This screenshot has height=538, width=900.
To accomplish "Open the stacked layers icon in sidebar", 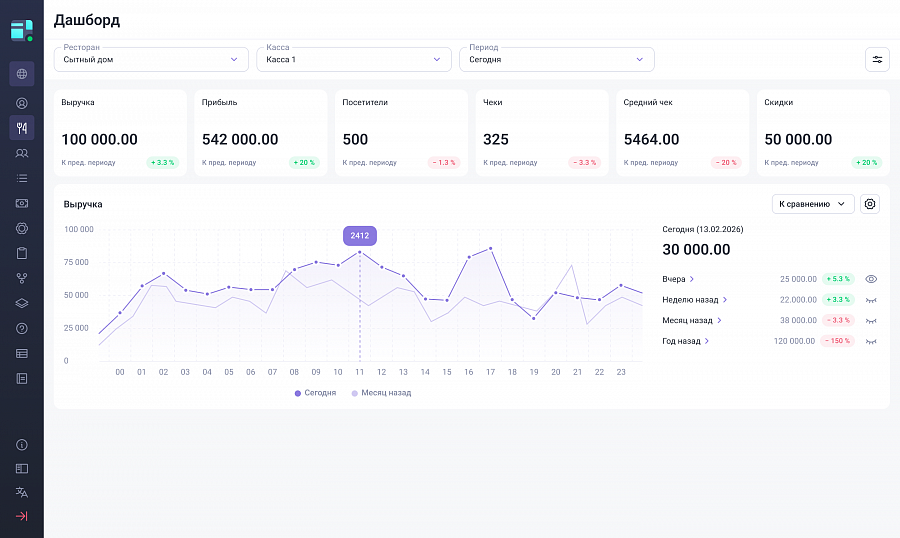I will [x=22, y=303].
